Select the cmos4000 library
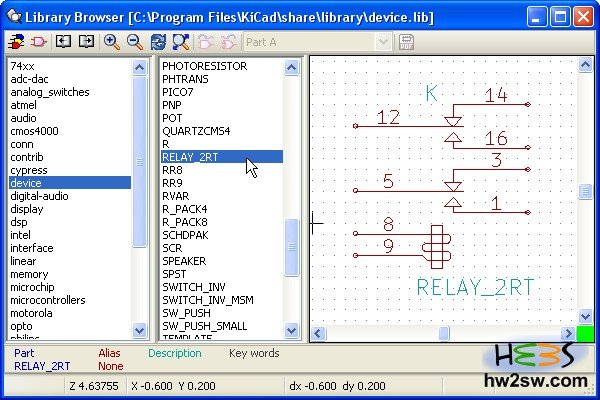 [35, 131]
